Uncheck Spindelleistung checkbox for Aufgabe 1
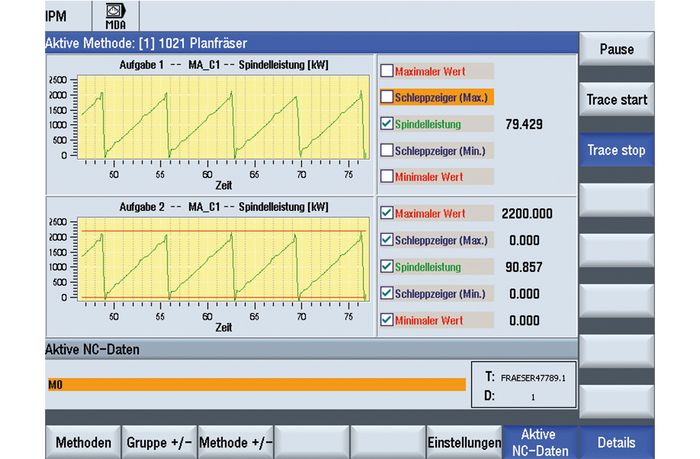Viewport: 700px width, 459px height. pos(387,125)
